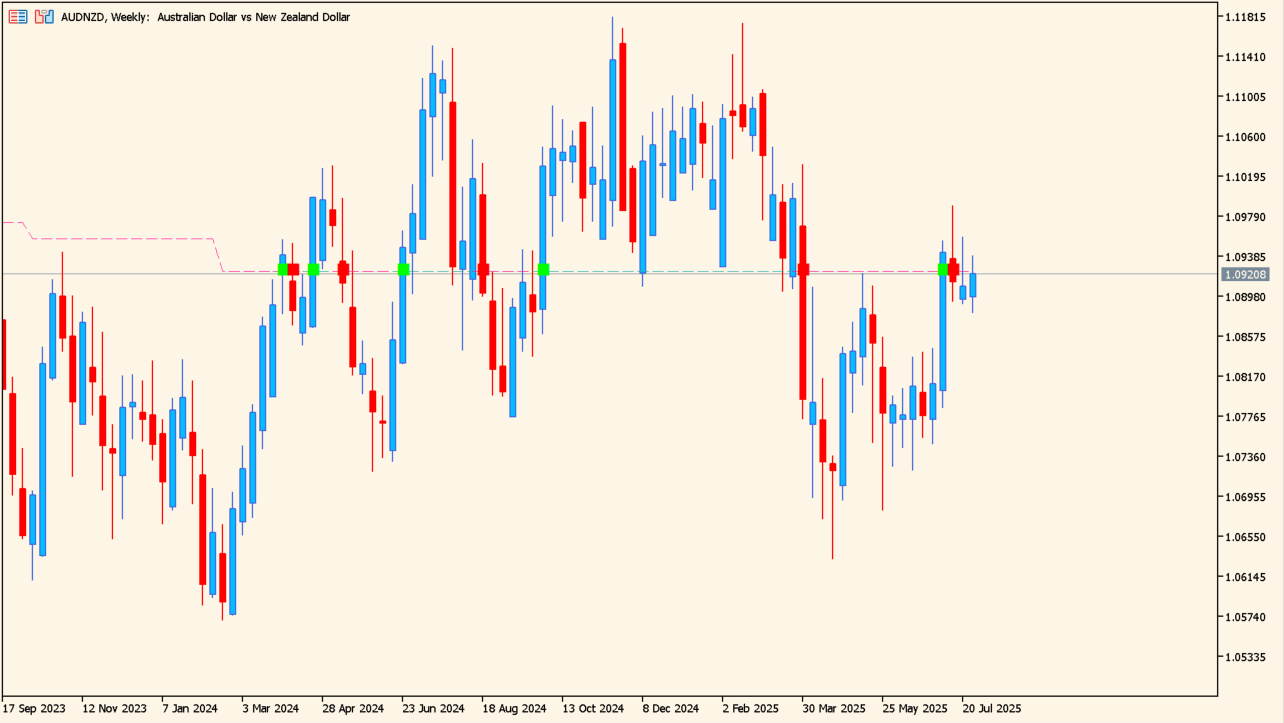This screenshot has height=723, width=1284.
Task: Select the red signal marker near 30 Mar 2025
Action: click(x=803, y=269)
